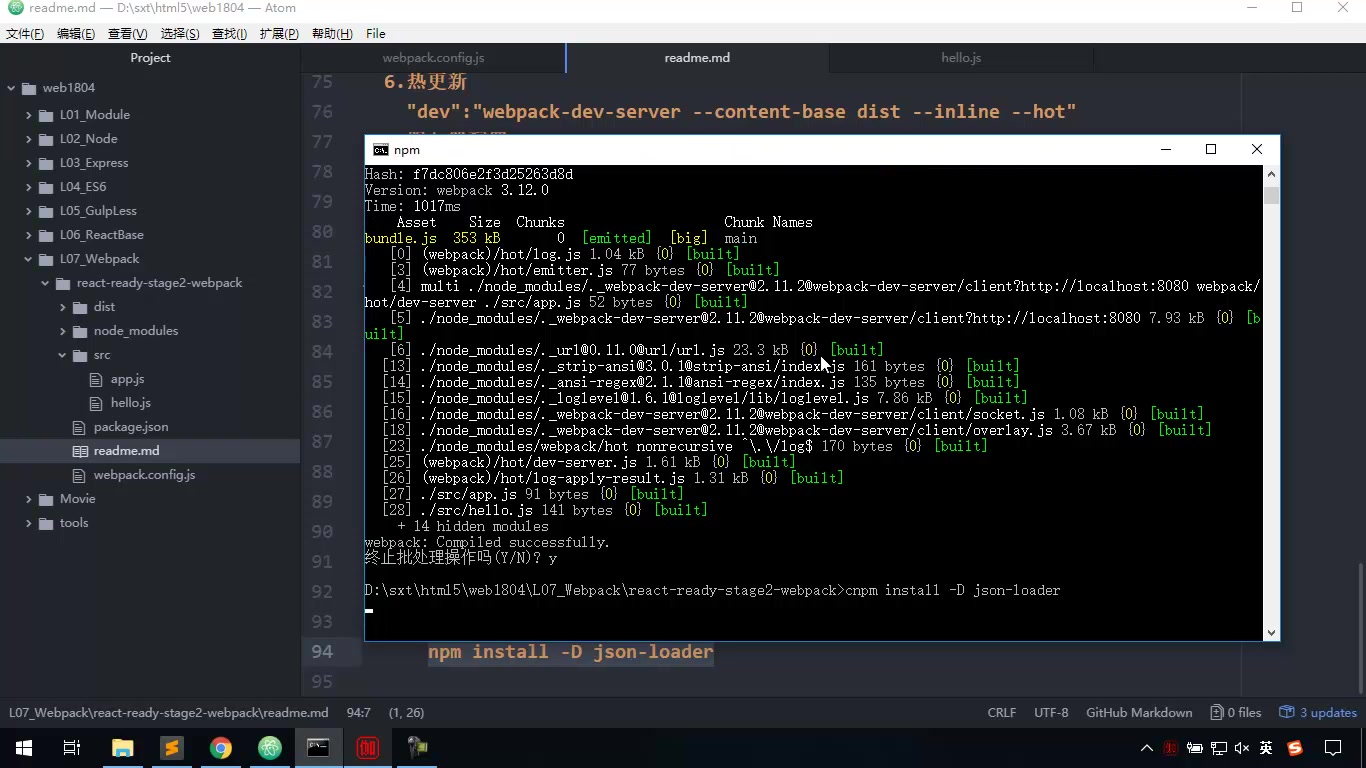Open Google Chrome from taskbar

[220, 748]
